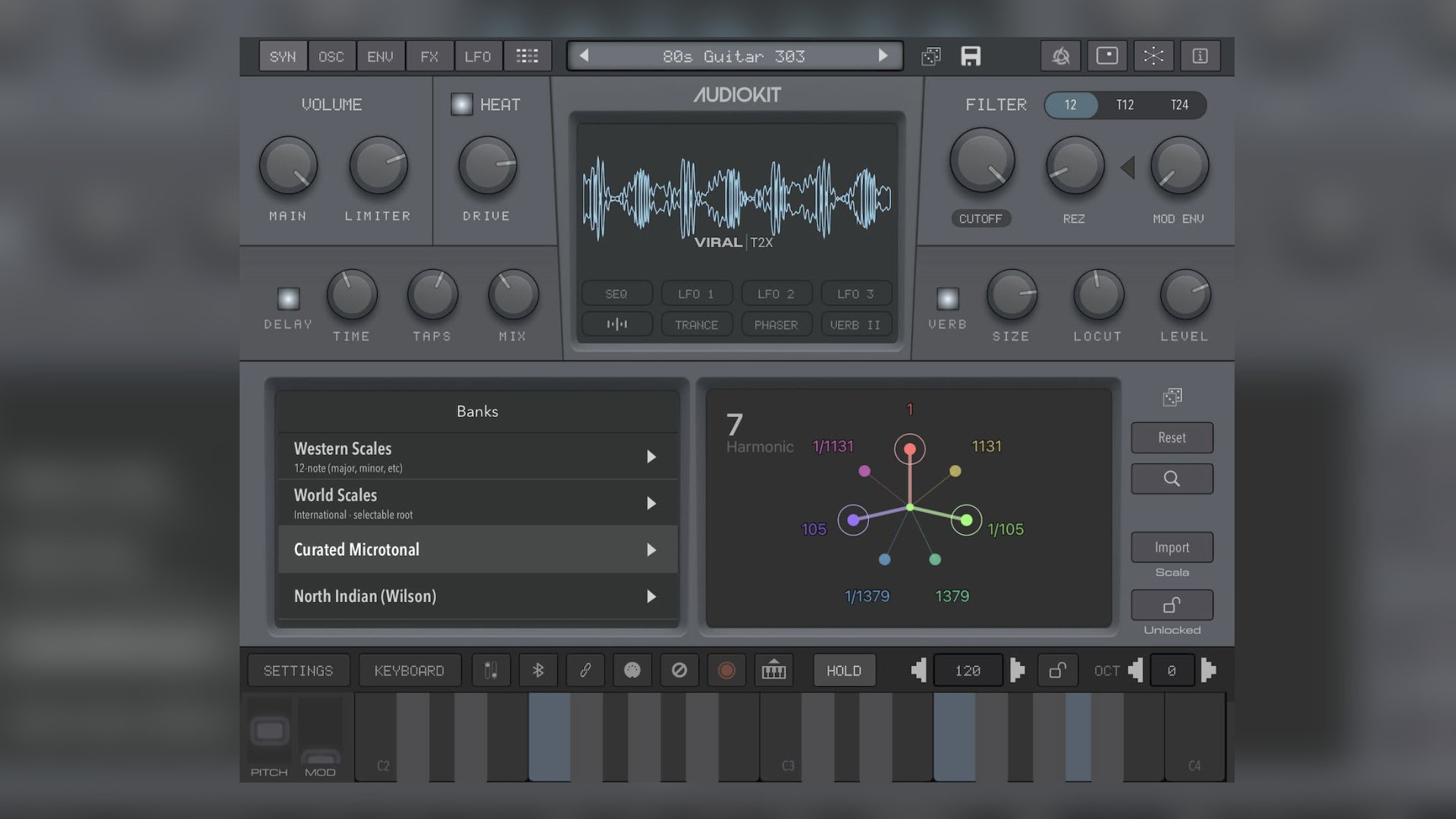Open the KEYBOARD panel
The image size is (1456, 819).
pos(409,670)
